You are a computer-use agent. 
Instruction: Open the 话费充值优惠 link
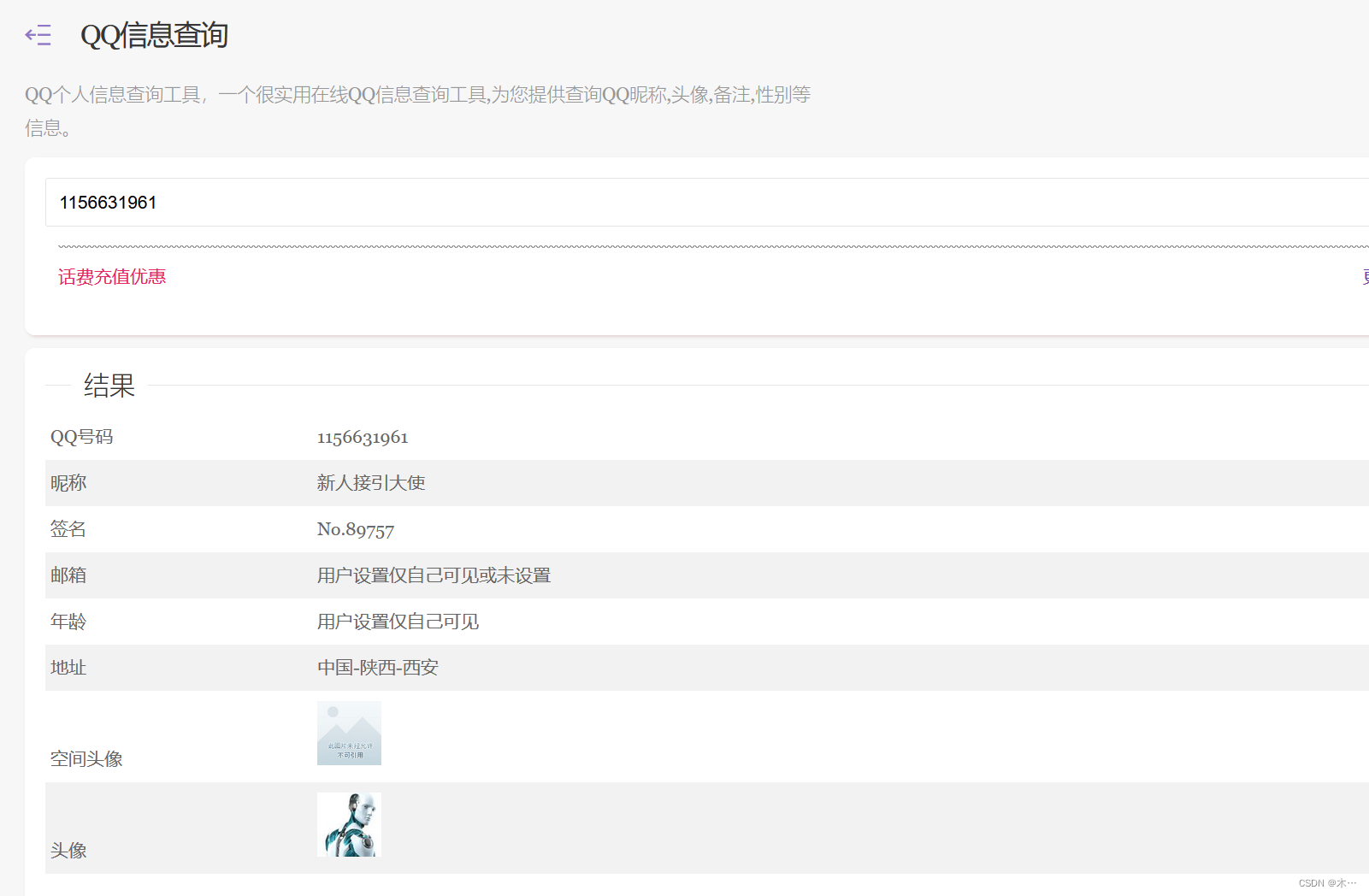click(112, 277)
